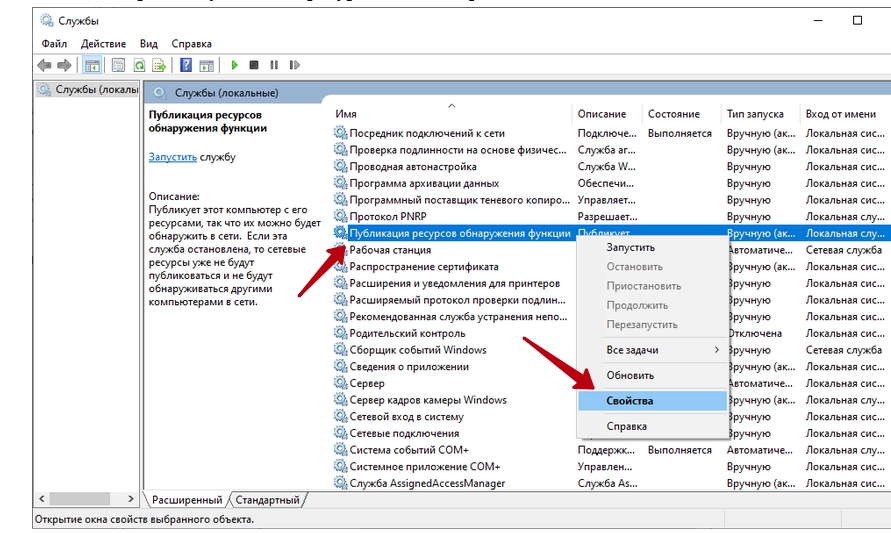Expand the 'Все задачи' submenu arrow
Screen dimensions: 891x533
716,350
